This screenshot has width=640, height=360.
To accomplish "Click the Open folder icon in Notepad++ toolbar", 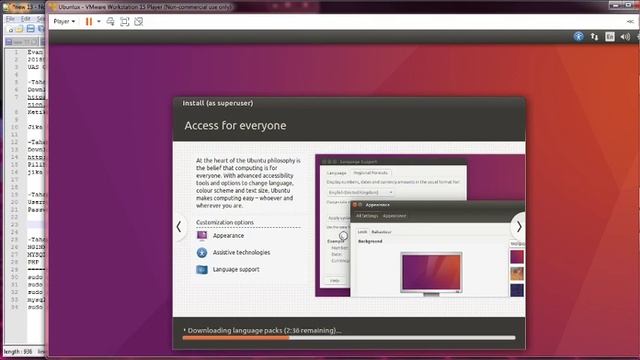I will pos(20,29).
